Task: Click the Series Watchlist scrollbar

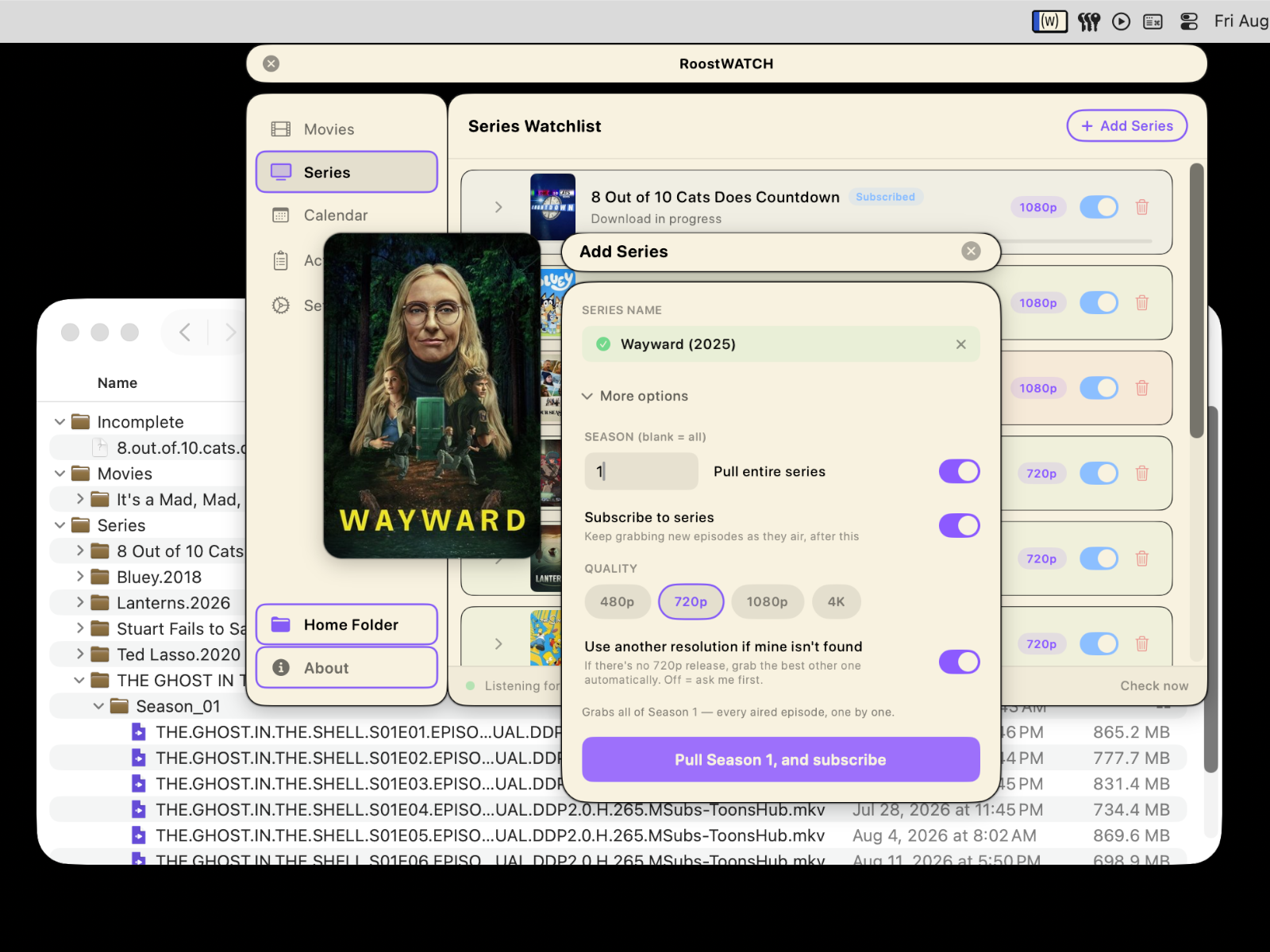Action: point(1197,301)
